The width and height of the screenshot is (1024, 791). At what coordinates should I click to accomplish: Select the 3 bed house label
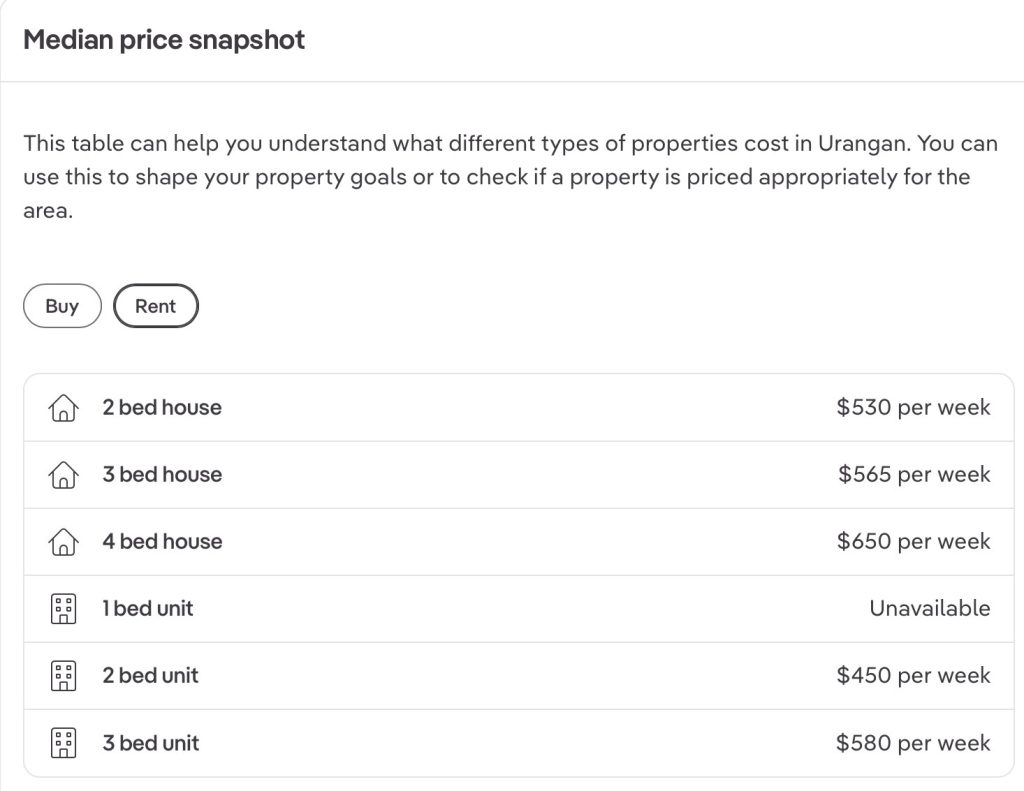162,475
